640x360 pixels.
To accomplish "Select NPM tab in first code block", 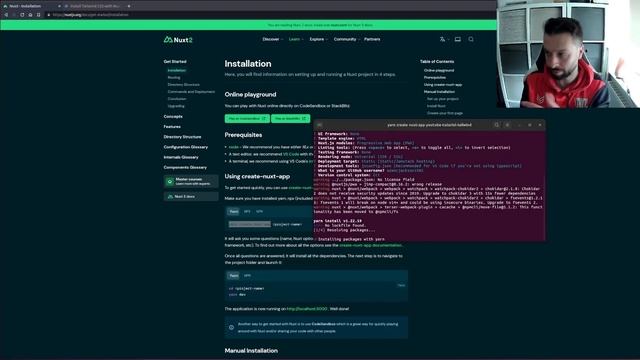I will [x=260, y=211].
